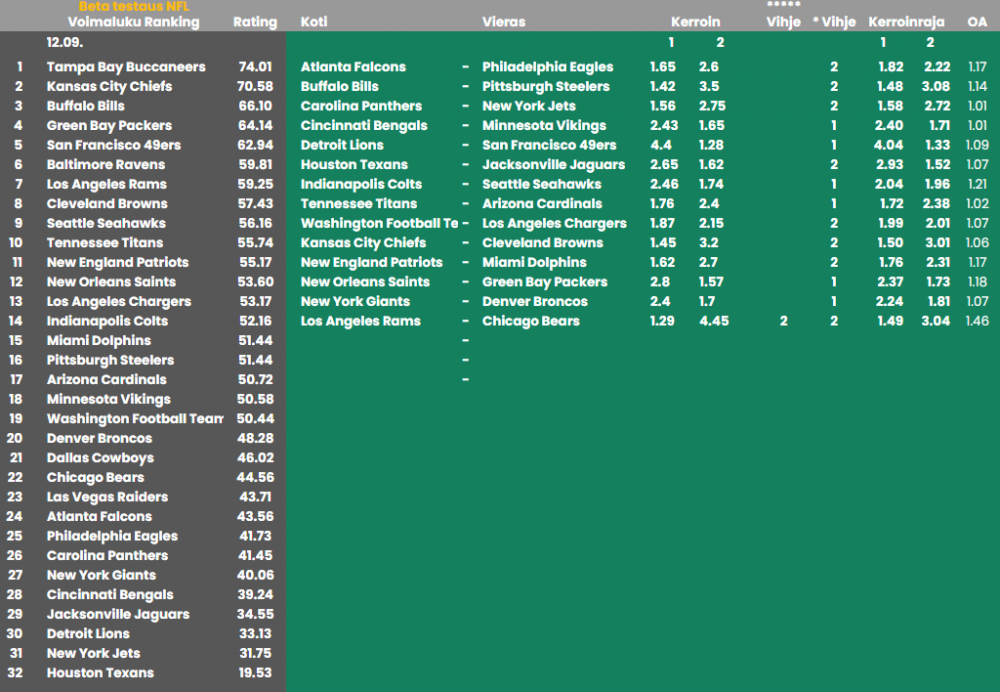Click the Kerroin column header
Viewport: 1000px width, 692px height.
point(695,22)
